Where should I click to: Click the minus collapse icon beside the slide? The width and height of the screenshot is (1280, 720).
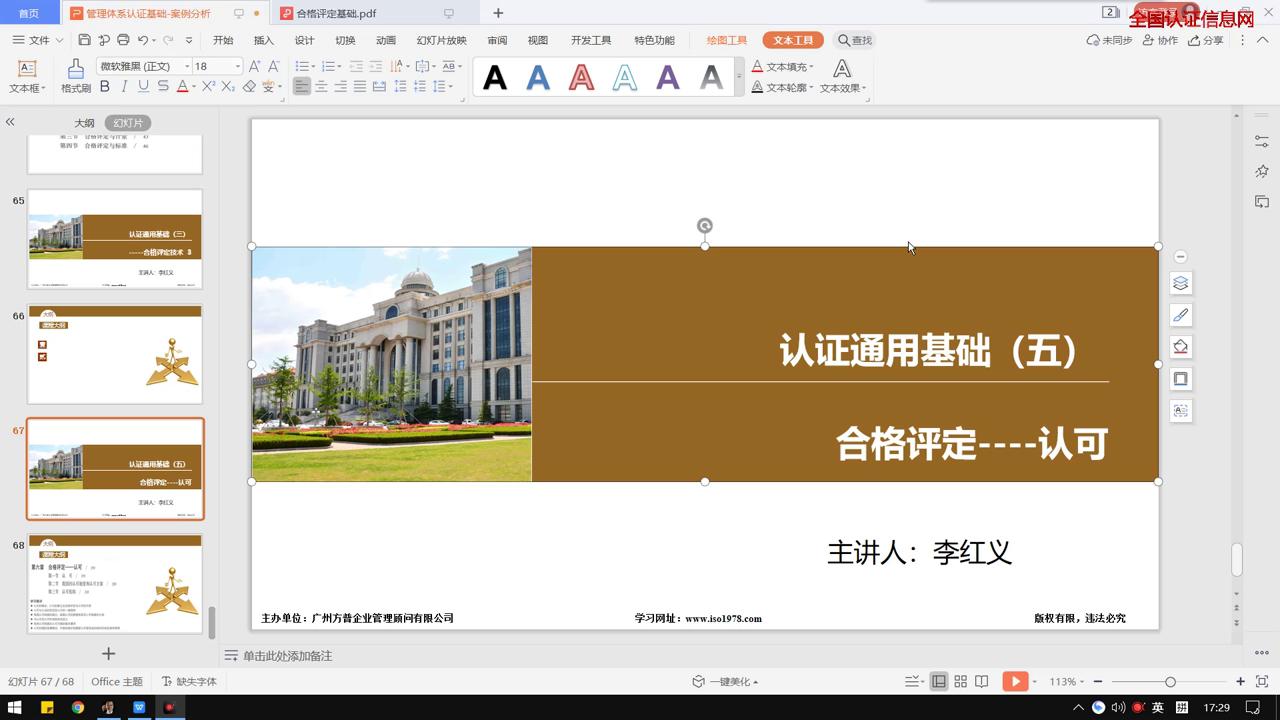point(1181,257)
